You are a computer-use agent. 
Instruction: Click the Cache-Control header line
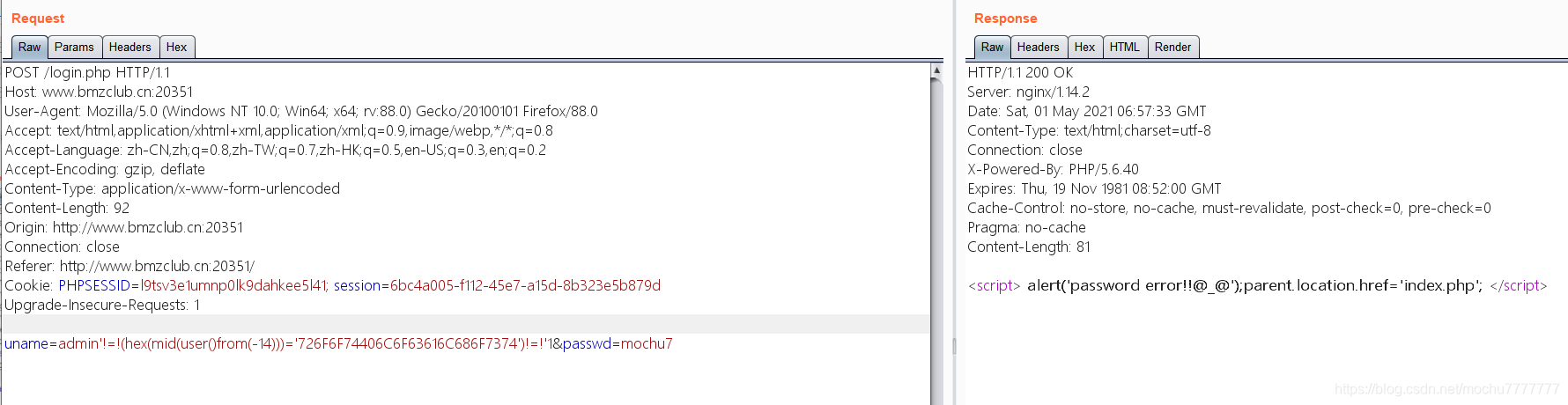click(1229, 208)
